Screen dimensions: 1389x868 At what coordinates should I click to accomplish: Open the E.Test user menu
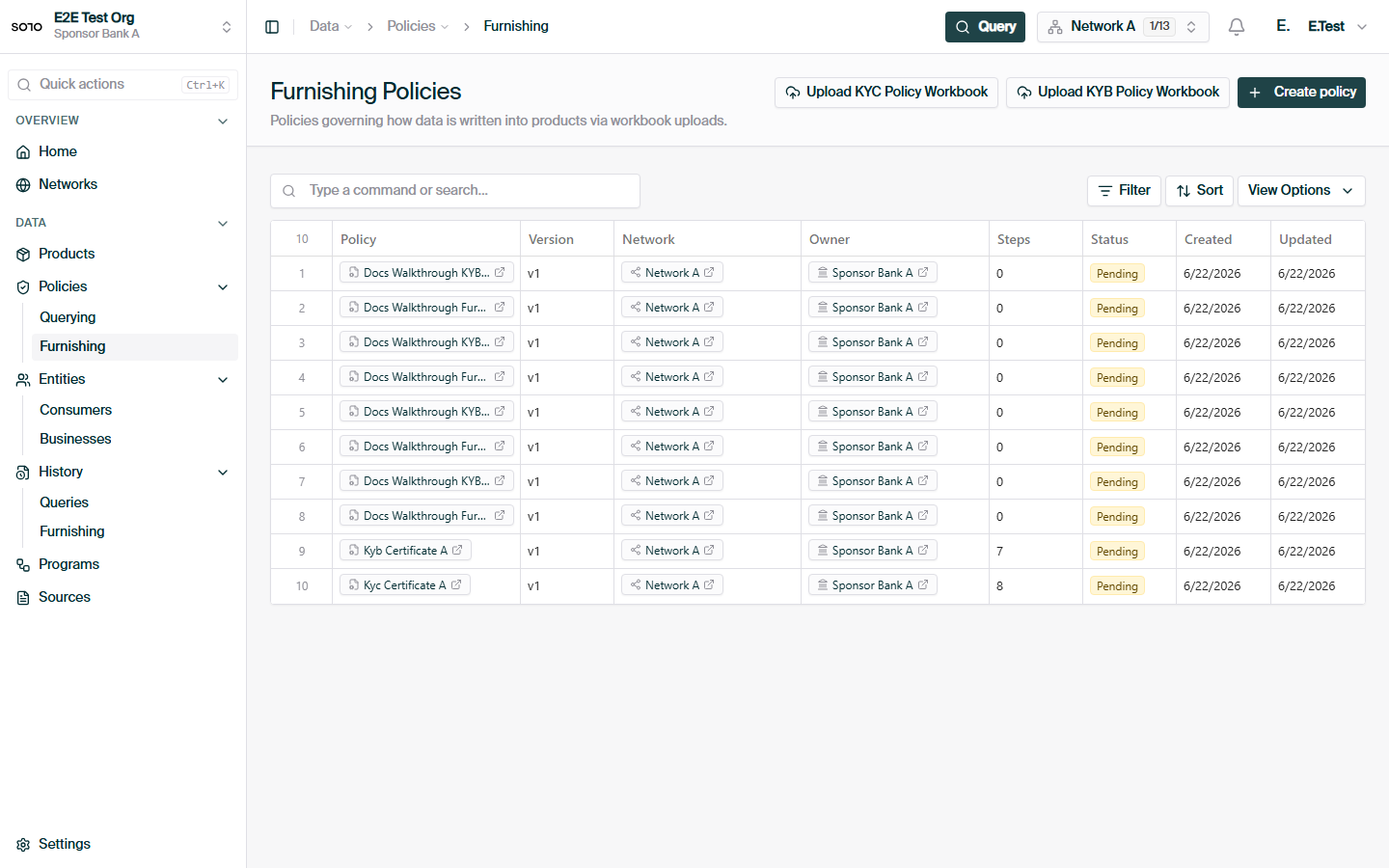click(1321, 27)
